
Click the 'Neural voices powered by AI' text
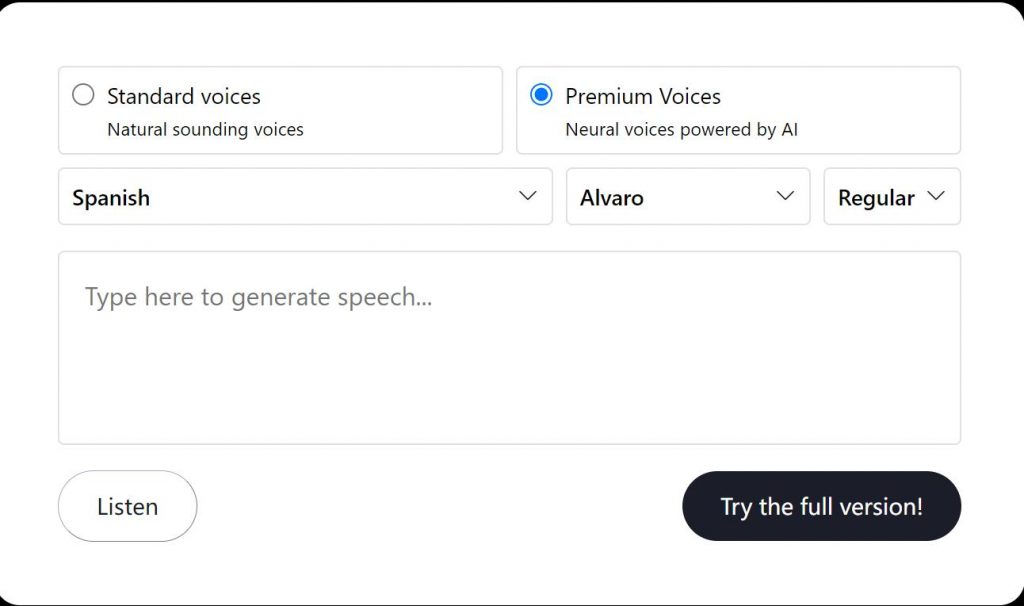(679, 129)
